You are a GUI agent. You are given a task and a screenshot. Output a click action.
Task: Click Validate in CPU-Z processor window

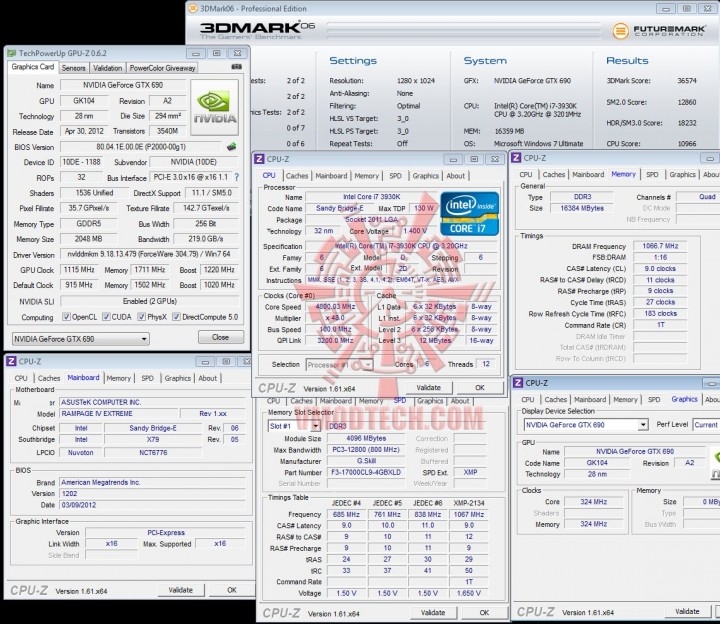pos(428,388)
